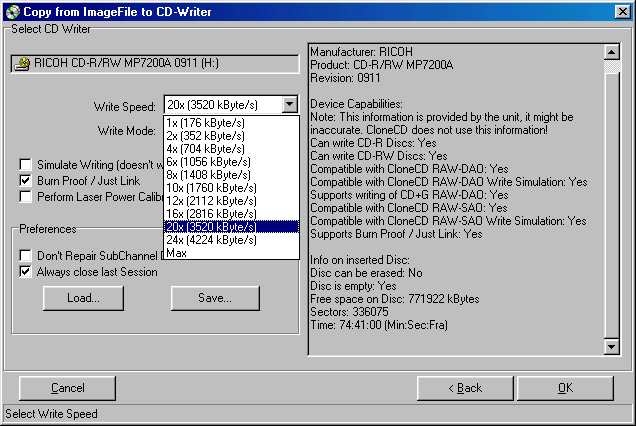Choose 16x (2816 kByte/s) speed
The width and height of the screenshot is (636, 426).
(231, 214)
